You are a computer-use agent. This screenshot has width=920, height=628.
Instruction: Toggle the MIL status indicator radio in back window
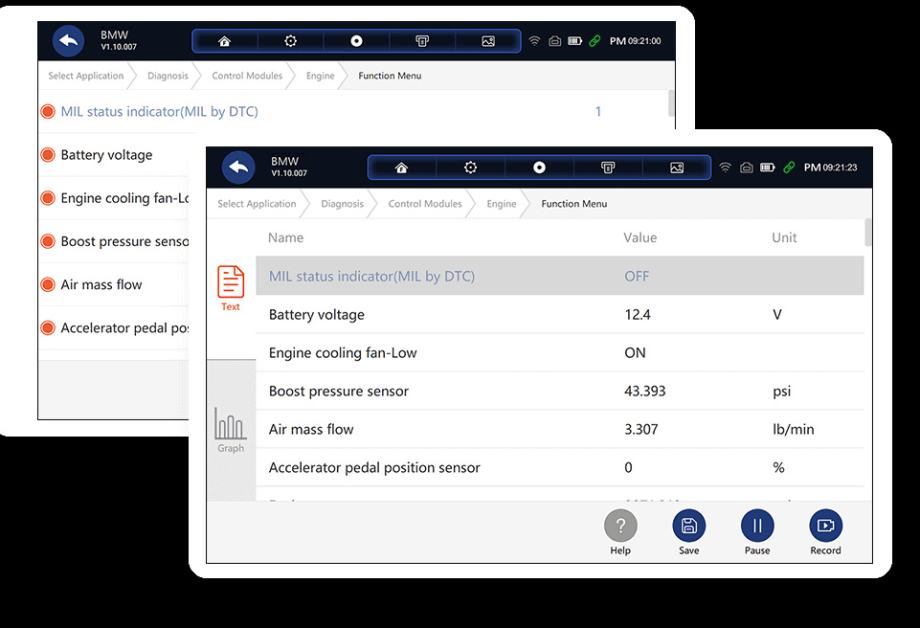[47, 112]
